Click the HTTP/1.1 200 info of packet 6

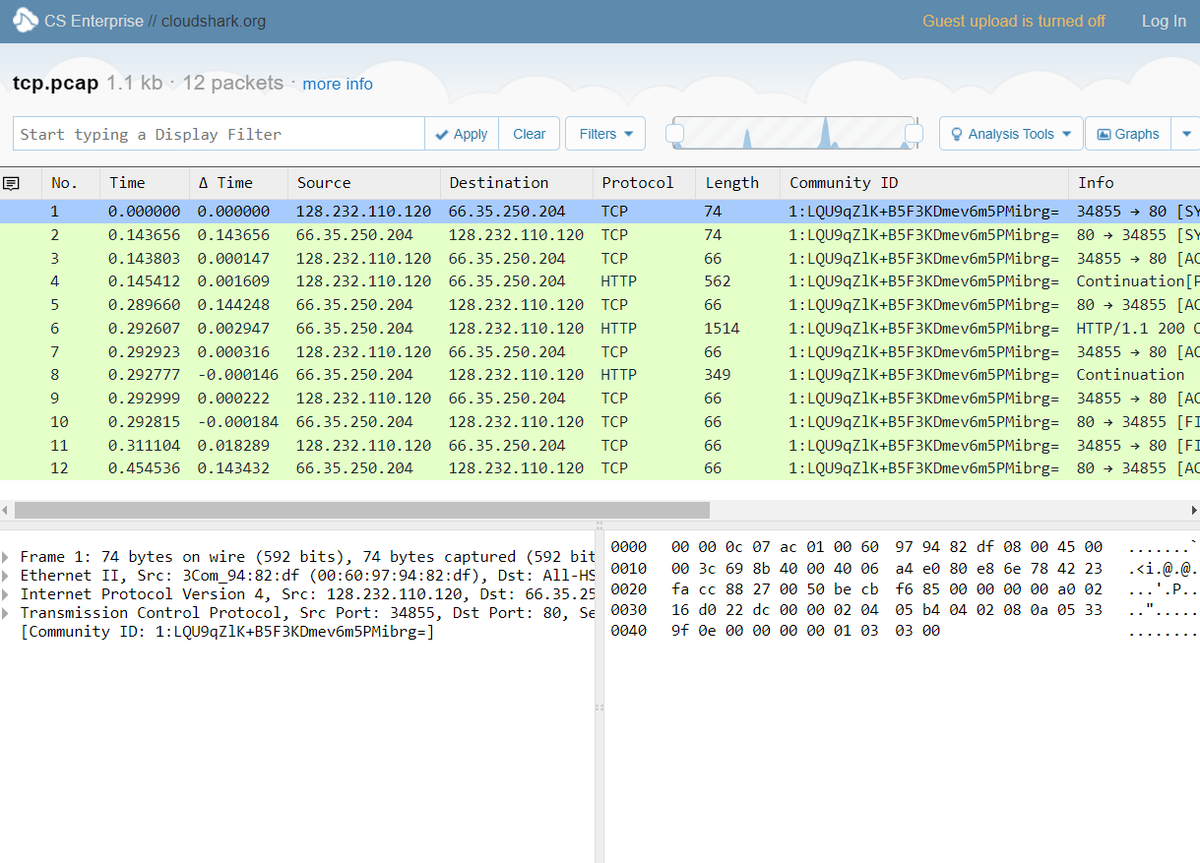(x=1138, y=328)
